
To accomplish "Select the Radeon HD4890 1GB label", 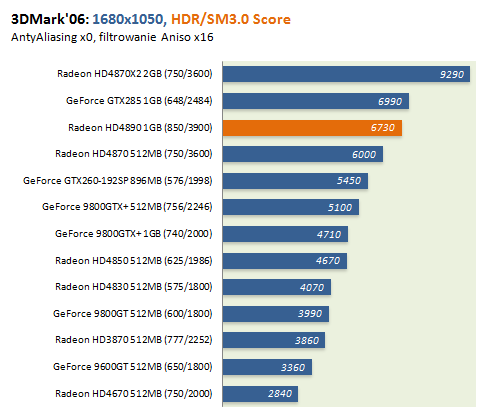I will pos(140,128).
